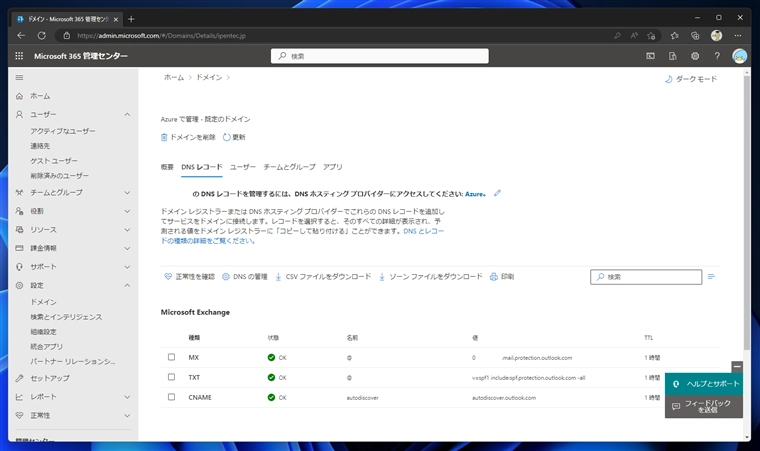The height and width of the screenshot is (451, 760).
Task: Open ドメイン under 設定
Action: pos(44,302)
